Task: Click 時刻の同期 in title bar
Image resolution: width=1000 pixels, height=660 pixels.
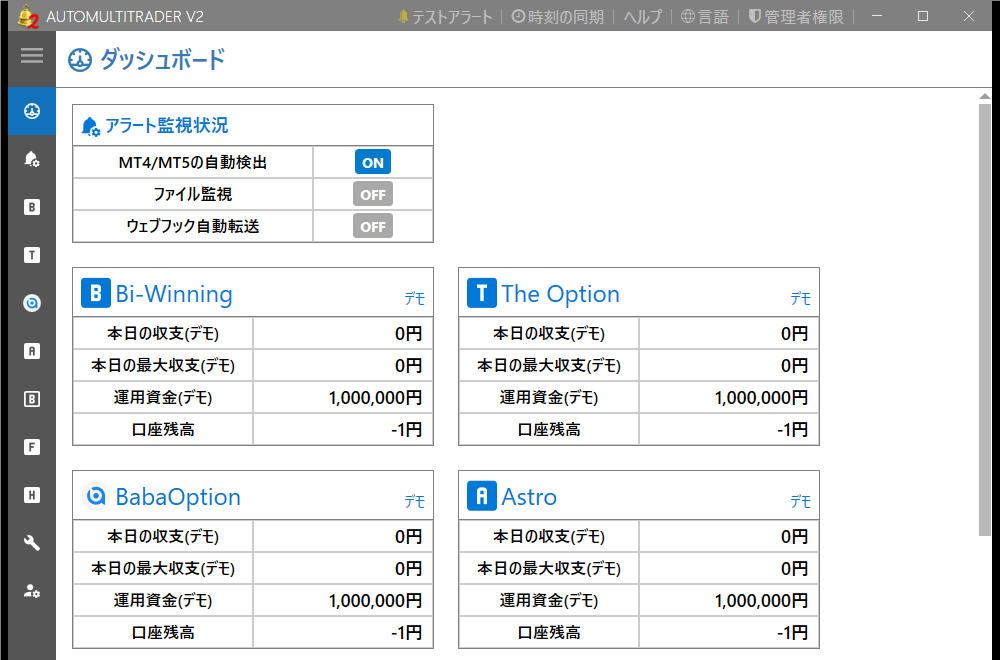Action: click(x=557, y=17)
